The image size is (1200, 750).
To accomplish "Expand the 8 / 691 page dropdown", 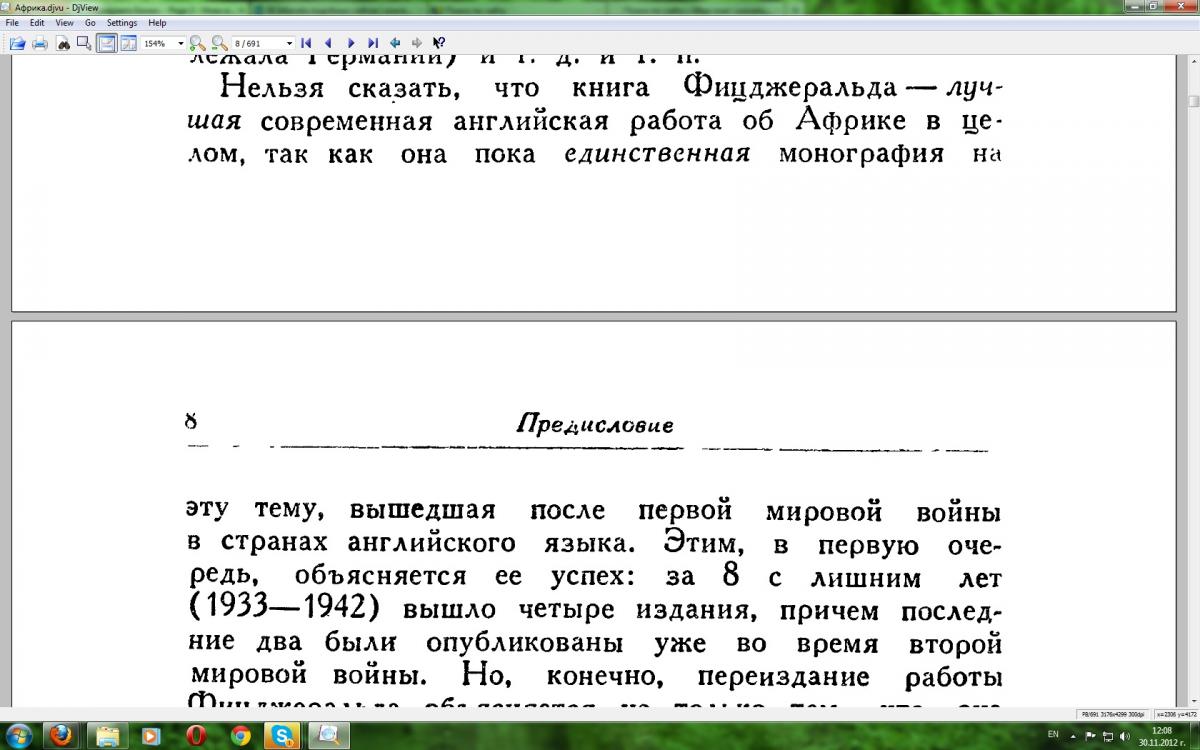I will (x=289, y=44).
